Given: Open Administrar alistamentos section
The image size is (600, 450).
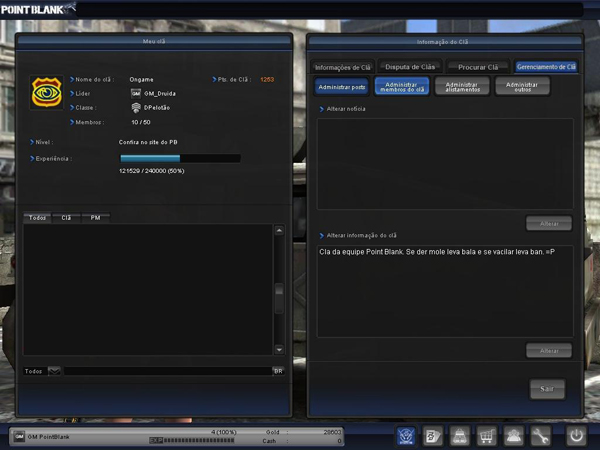Looking at the screenshot, I should 462,87.
